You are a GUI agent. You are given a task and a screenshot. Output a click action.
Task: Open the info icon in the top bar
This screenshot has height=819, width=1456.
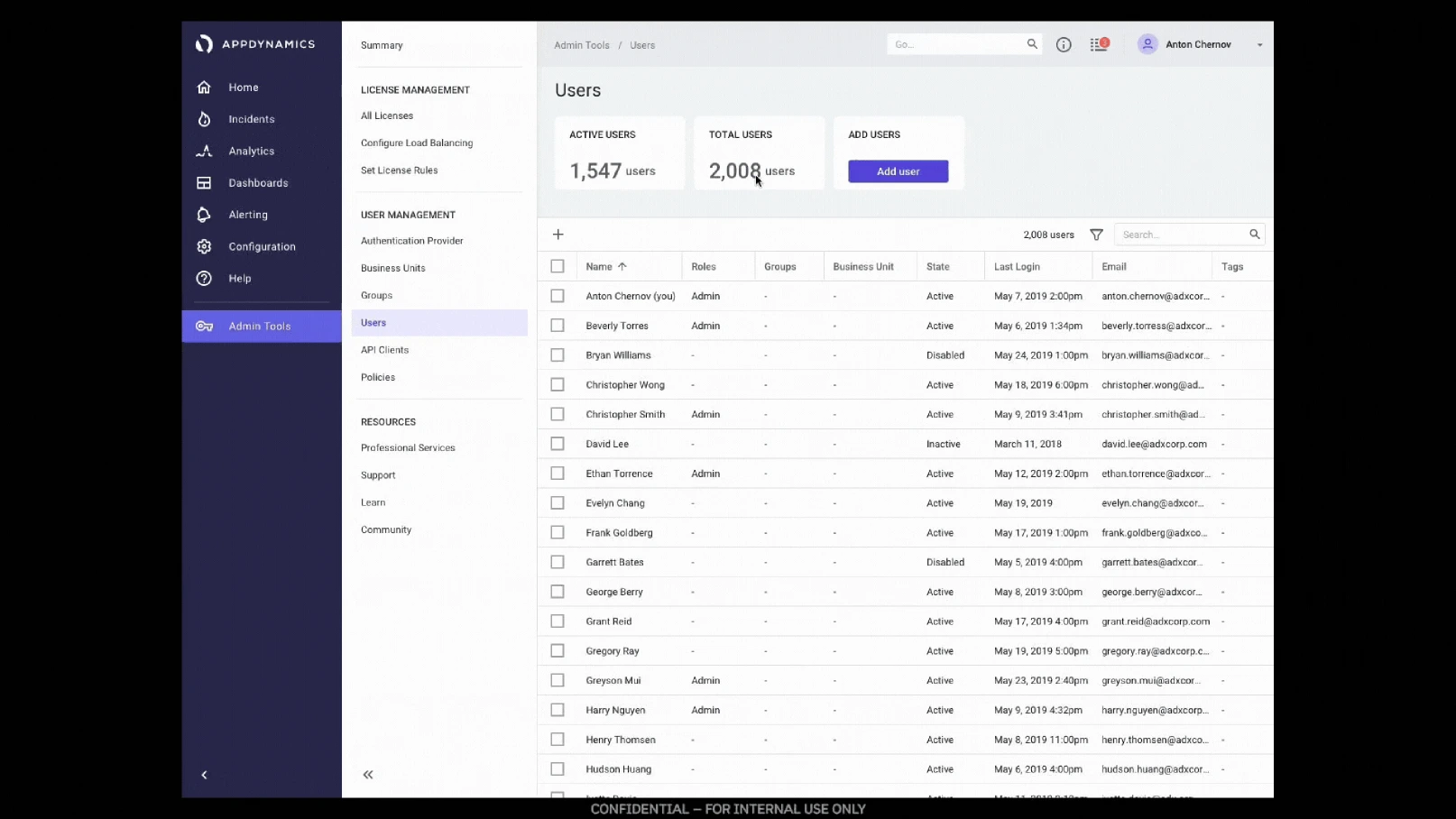click(x=1064, y=44)
